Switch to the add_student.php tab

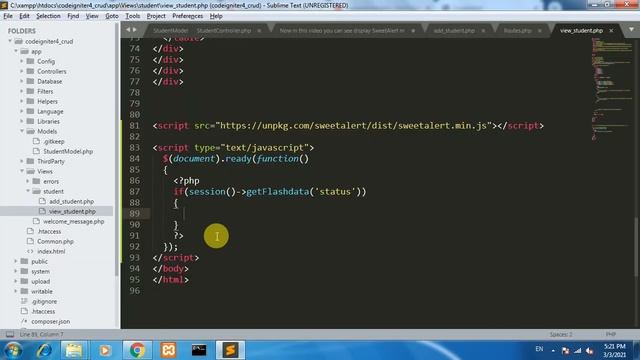click(x=454, y=31)
